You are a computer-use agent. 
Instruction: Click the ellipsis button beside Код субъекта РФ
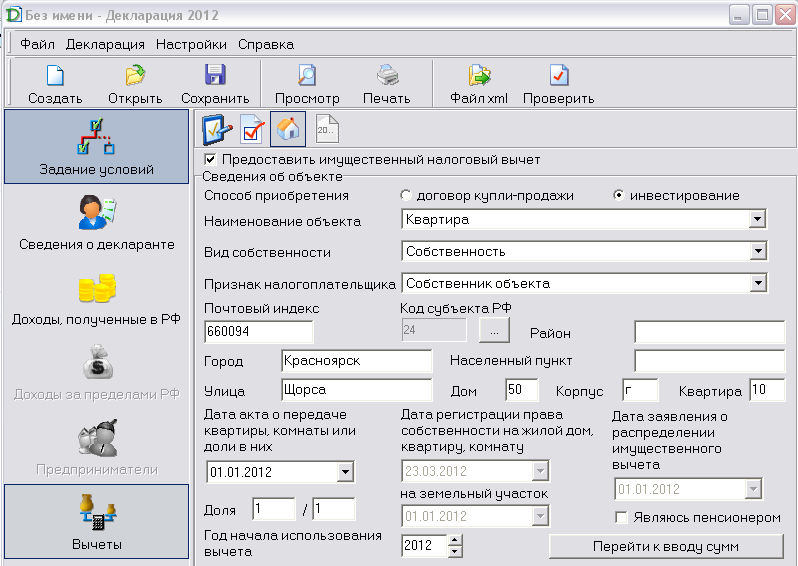pos(494,329)
